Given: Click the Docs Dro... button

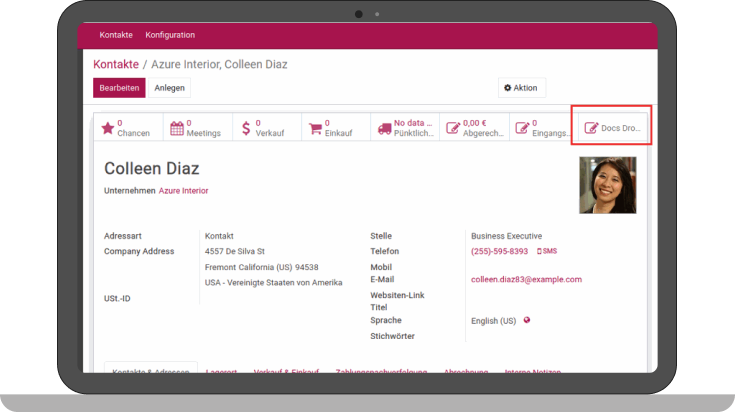Looking at the screenshot, I should coord(611,128).
